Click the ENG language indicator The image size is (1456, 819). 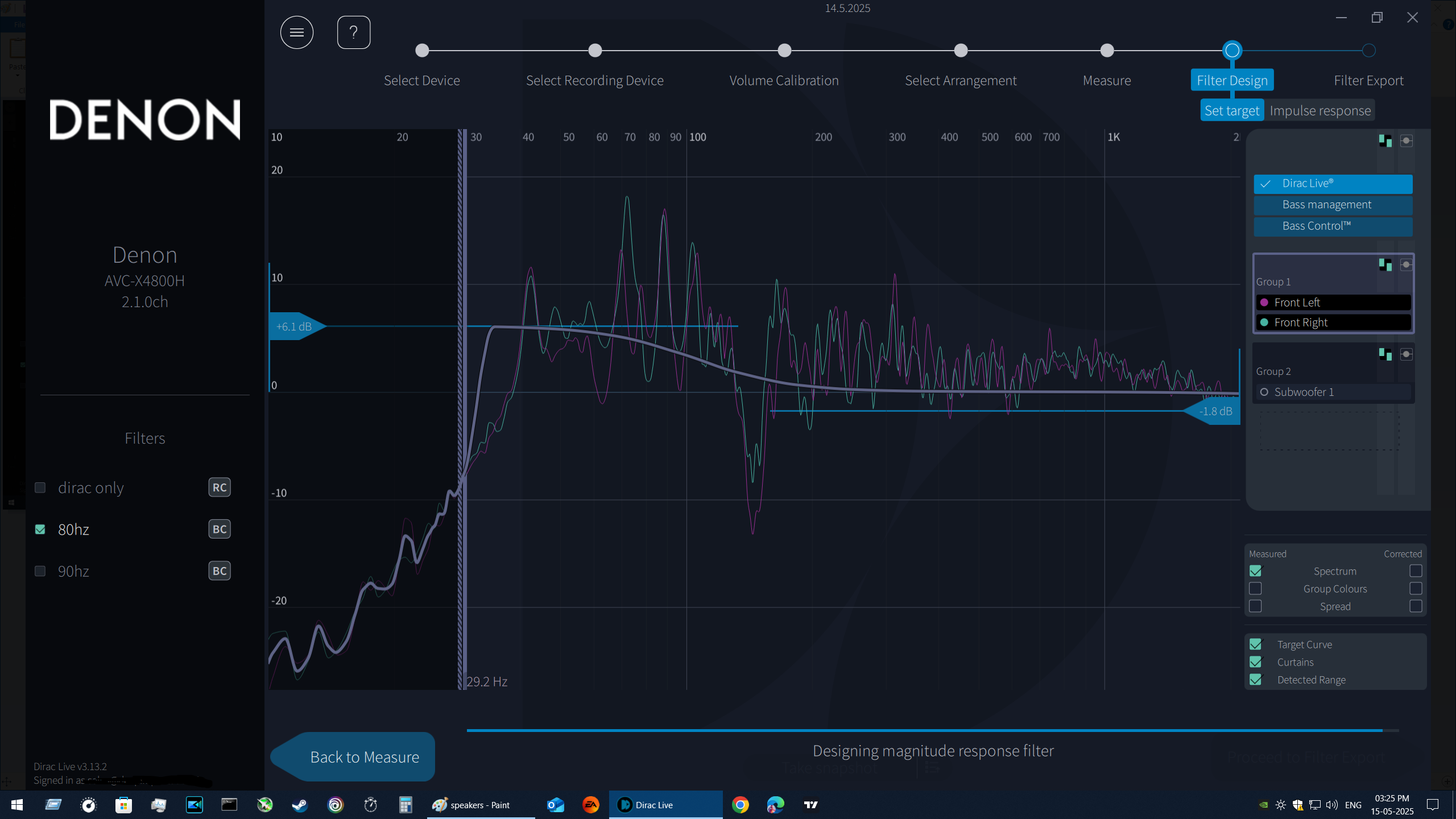[x=1353, y=805]
